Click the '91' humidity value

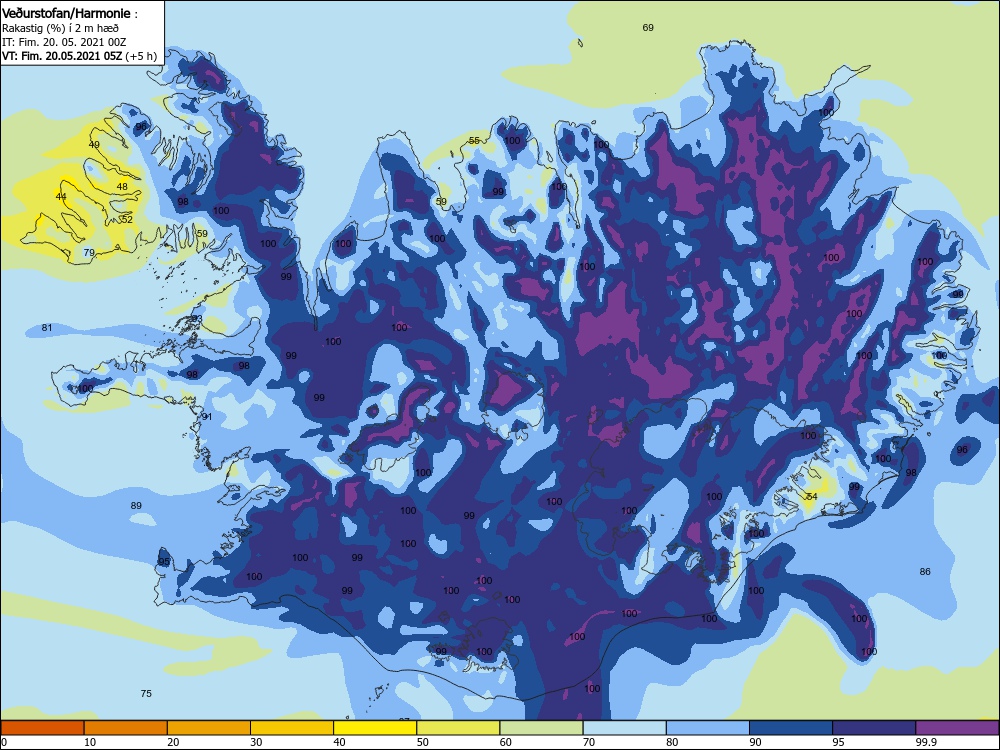point(207,416)
